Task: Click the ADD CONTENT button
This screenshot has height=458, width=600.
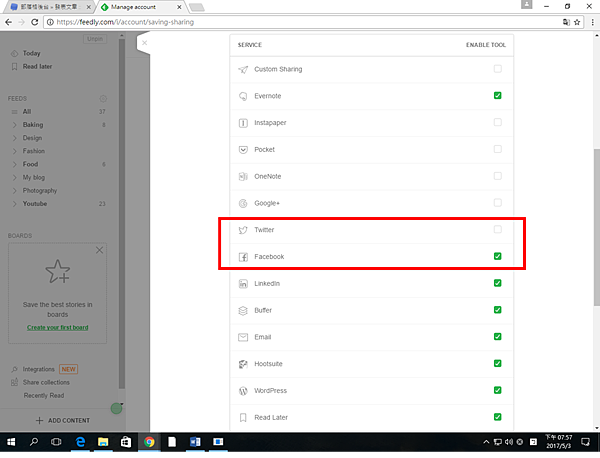Action: tap(63, 421)
